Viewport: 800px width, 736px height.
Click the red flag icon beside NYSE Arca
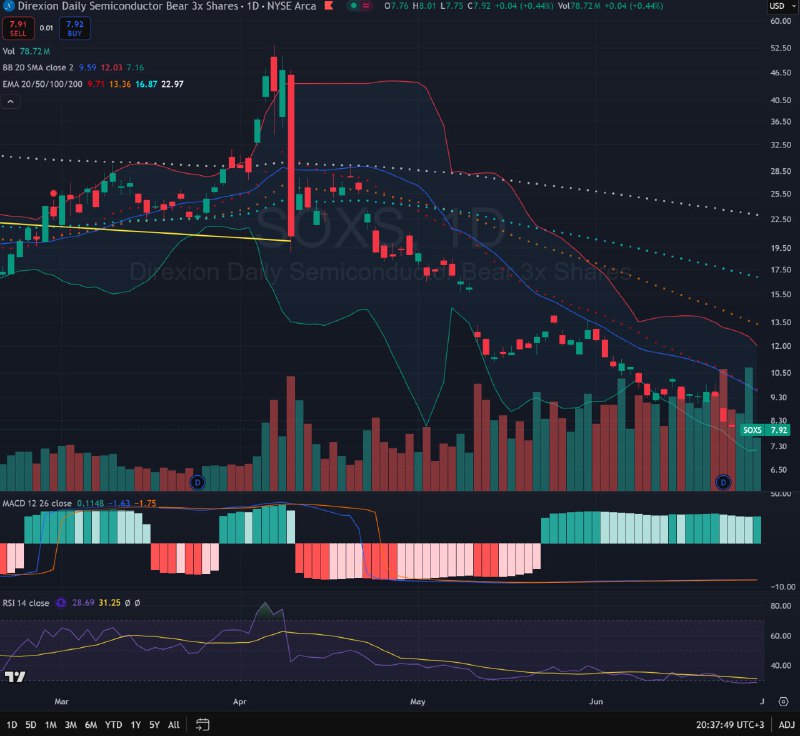click(329, 6)
